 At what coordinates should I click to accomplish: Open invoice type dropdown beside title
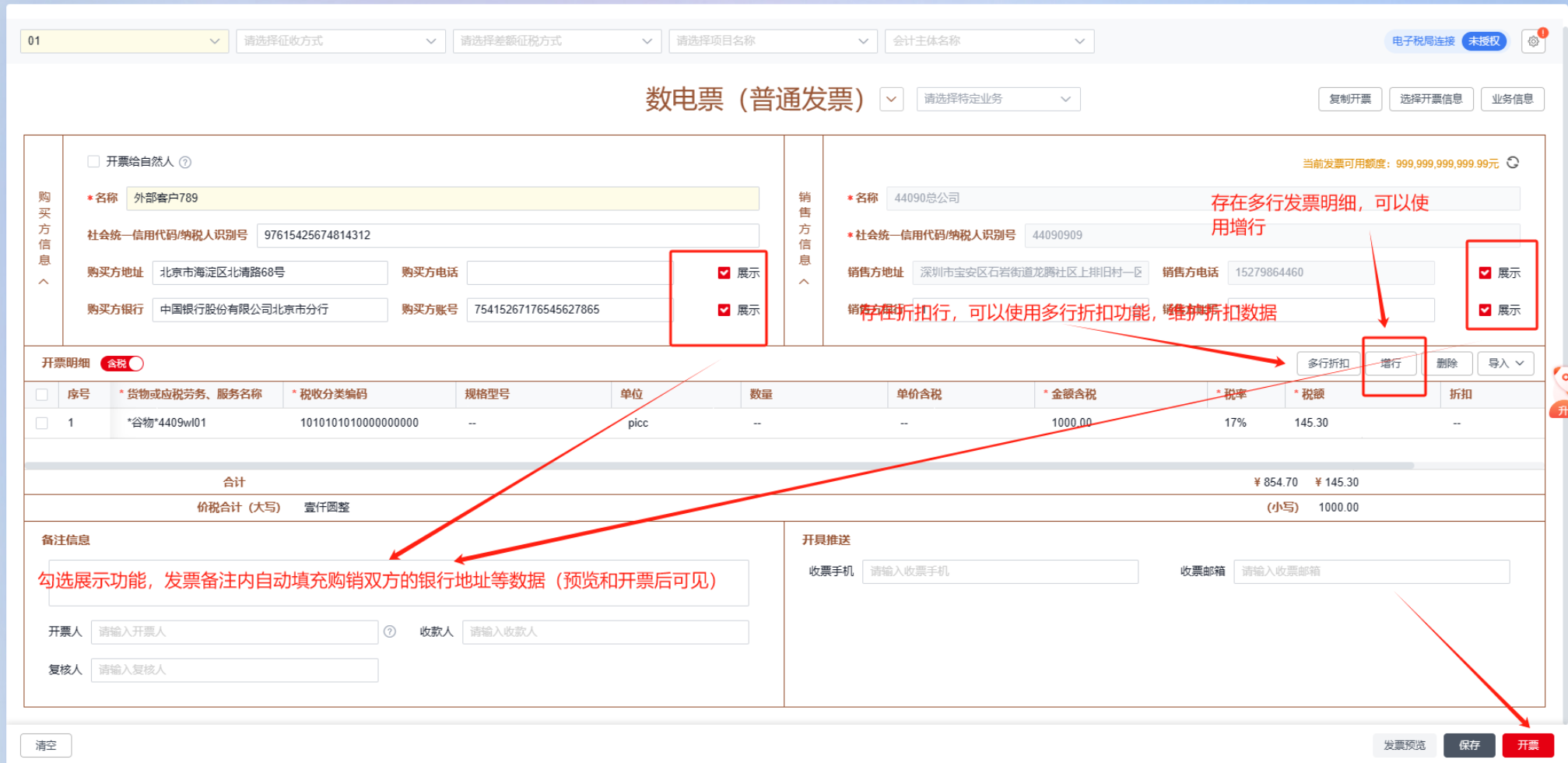pyautogui.click(x=891, y=100)
